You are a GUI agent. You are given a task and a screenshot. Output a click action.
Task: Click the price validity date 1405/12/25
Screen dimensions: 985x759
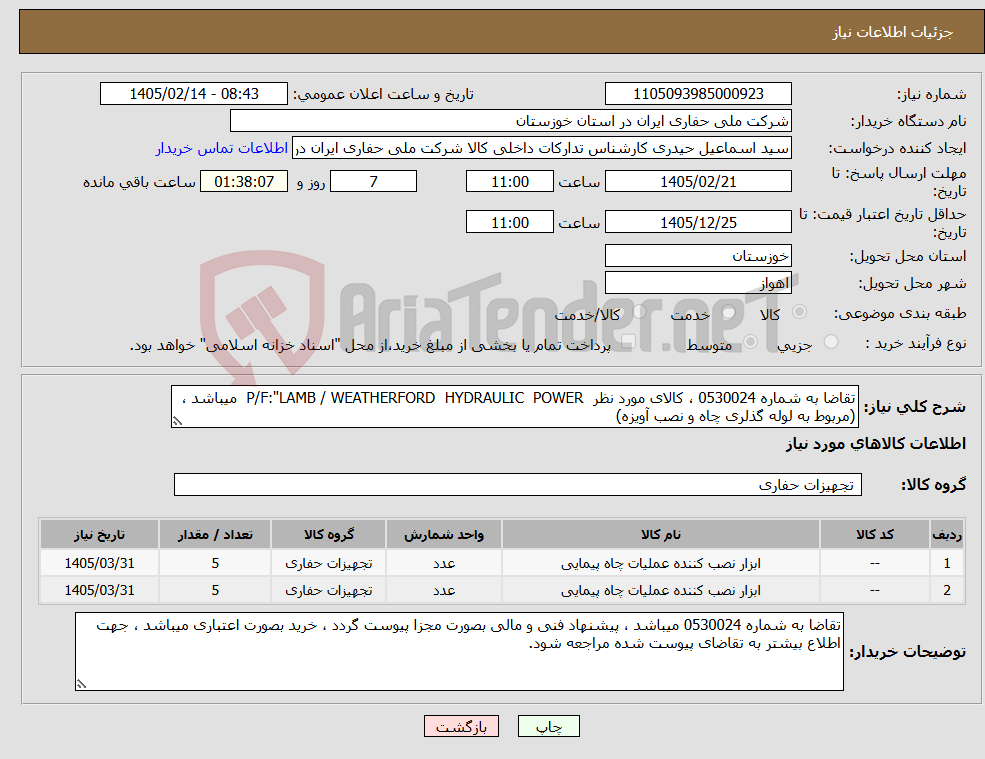[698, 222]
